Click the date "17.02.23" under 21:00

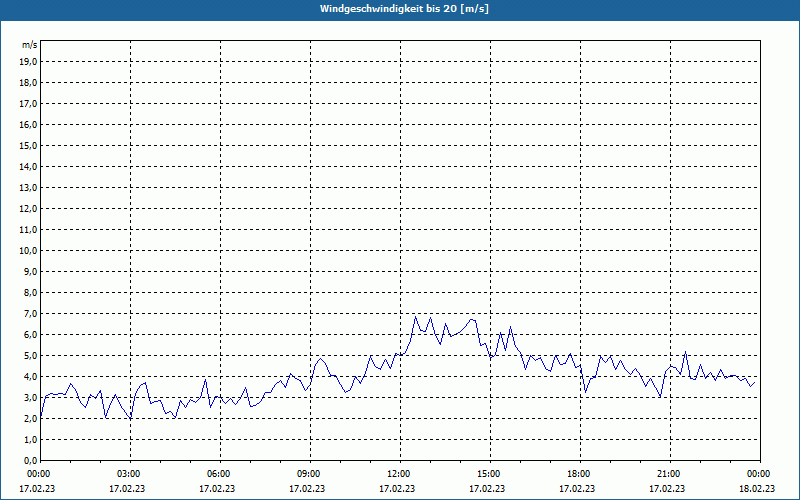(667, 488)
